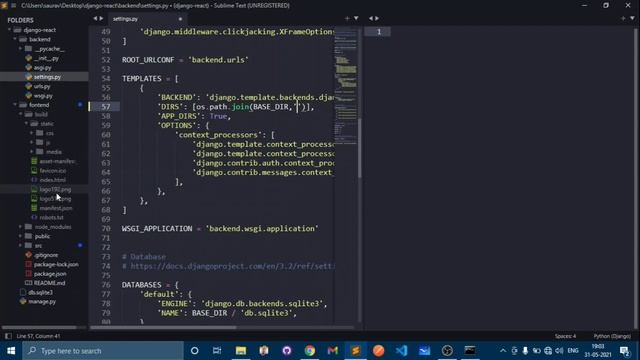Add new tab in right pane
This screenshot has height=360, width=640.
pos(623,18)
